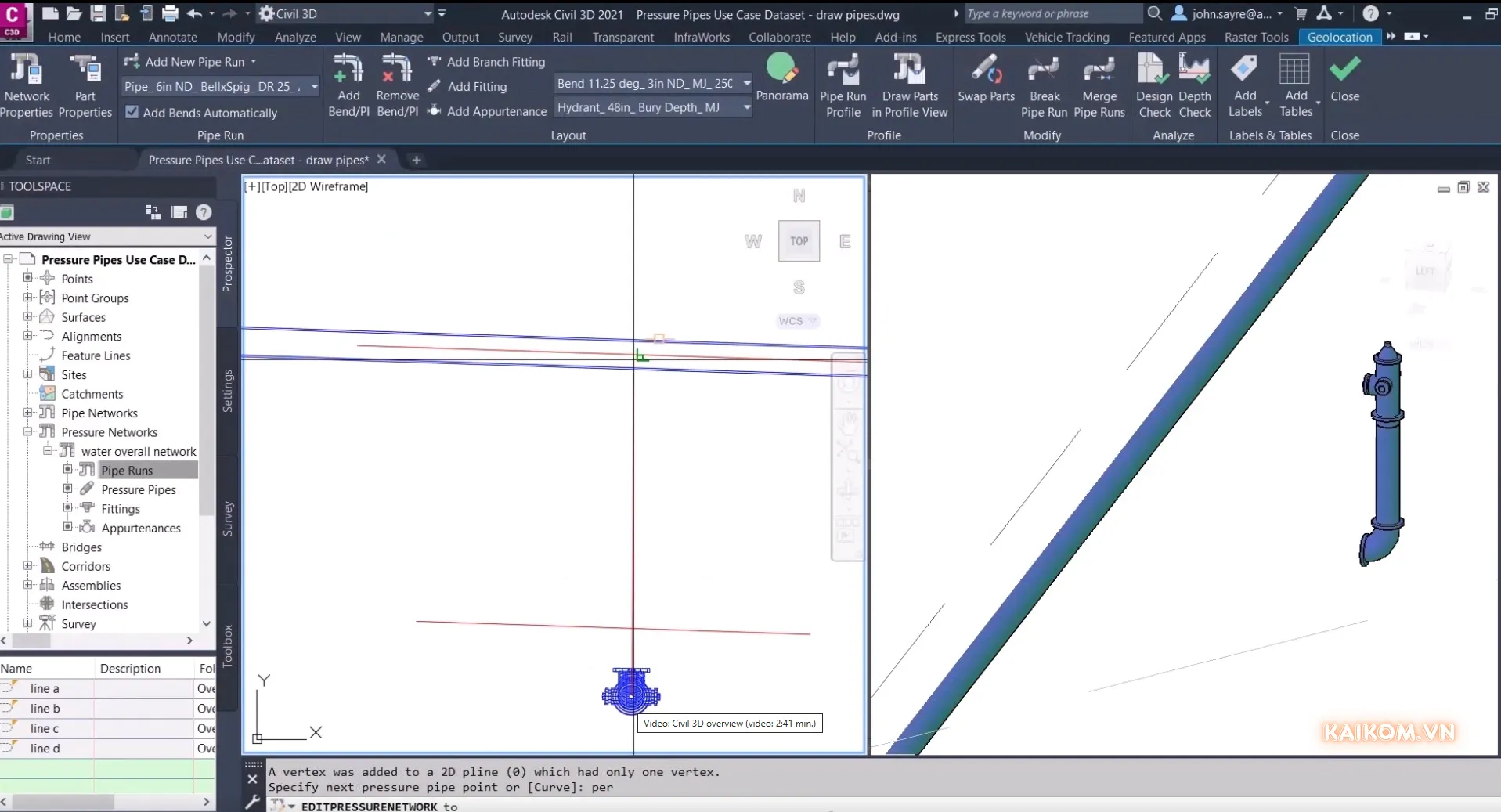
Task: Toggle Add Bends Automatically checkbox
Action: (x=132, y=112)
